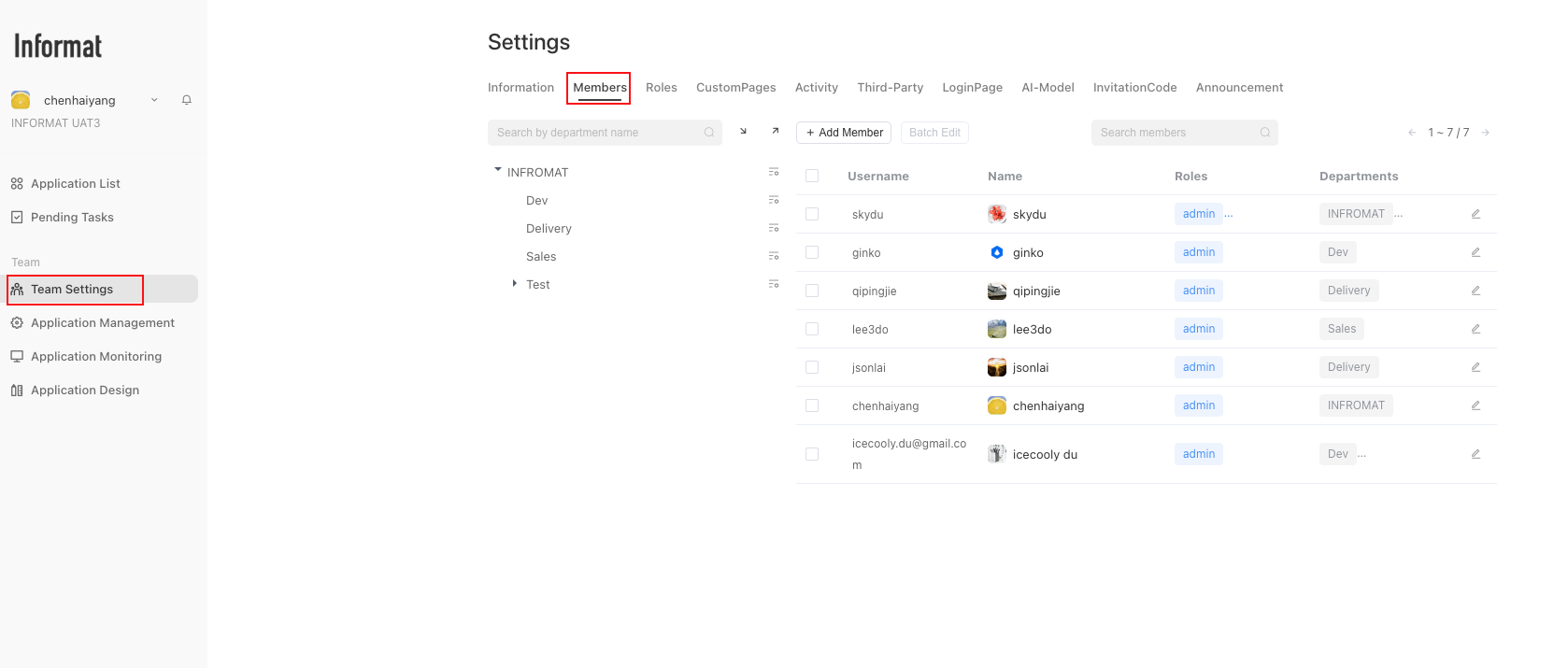Click the edit pencil for jsonlai row
Image resolution: width=1568 pixels, height=668 pixels.
[1475, 367]
